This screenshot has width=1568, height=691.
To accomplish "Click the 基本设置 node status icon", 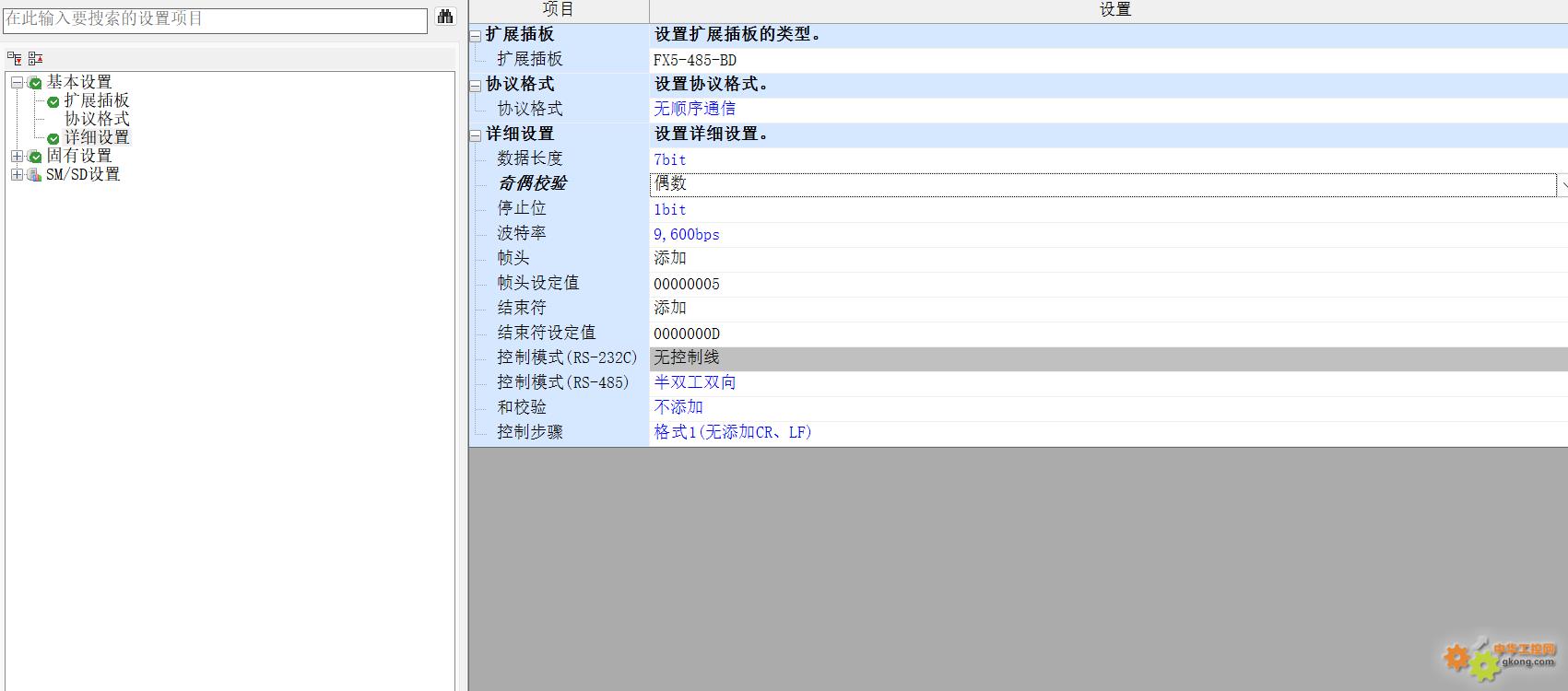I will 35,83.
